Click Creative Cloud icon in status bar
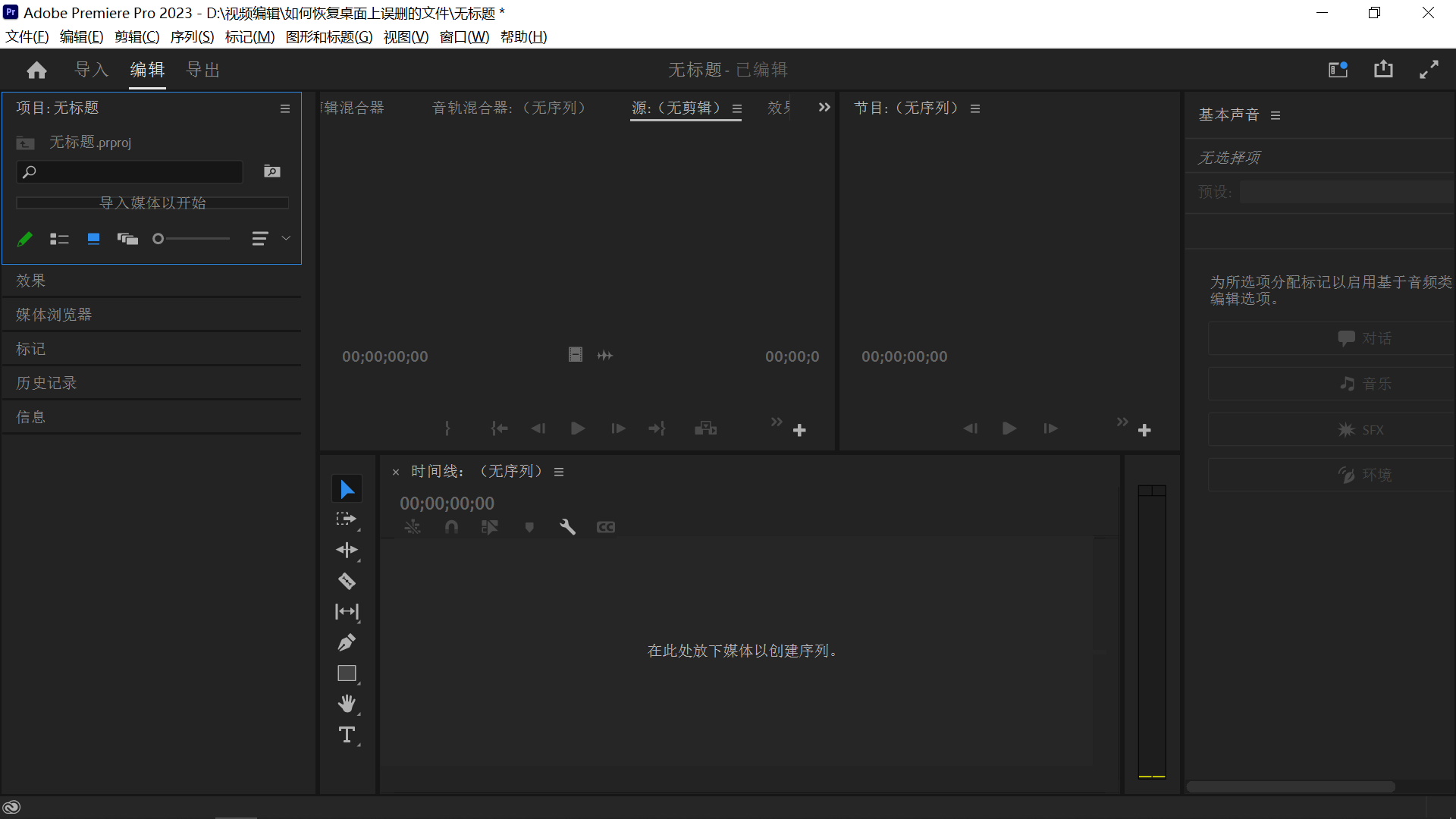The image size is (1456, 819). pos(11,808)
